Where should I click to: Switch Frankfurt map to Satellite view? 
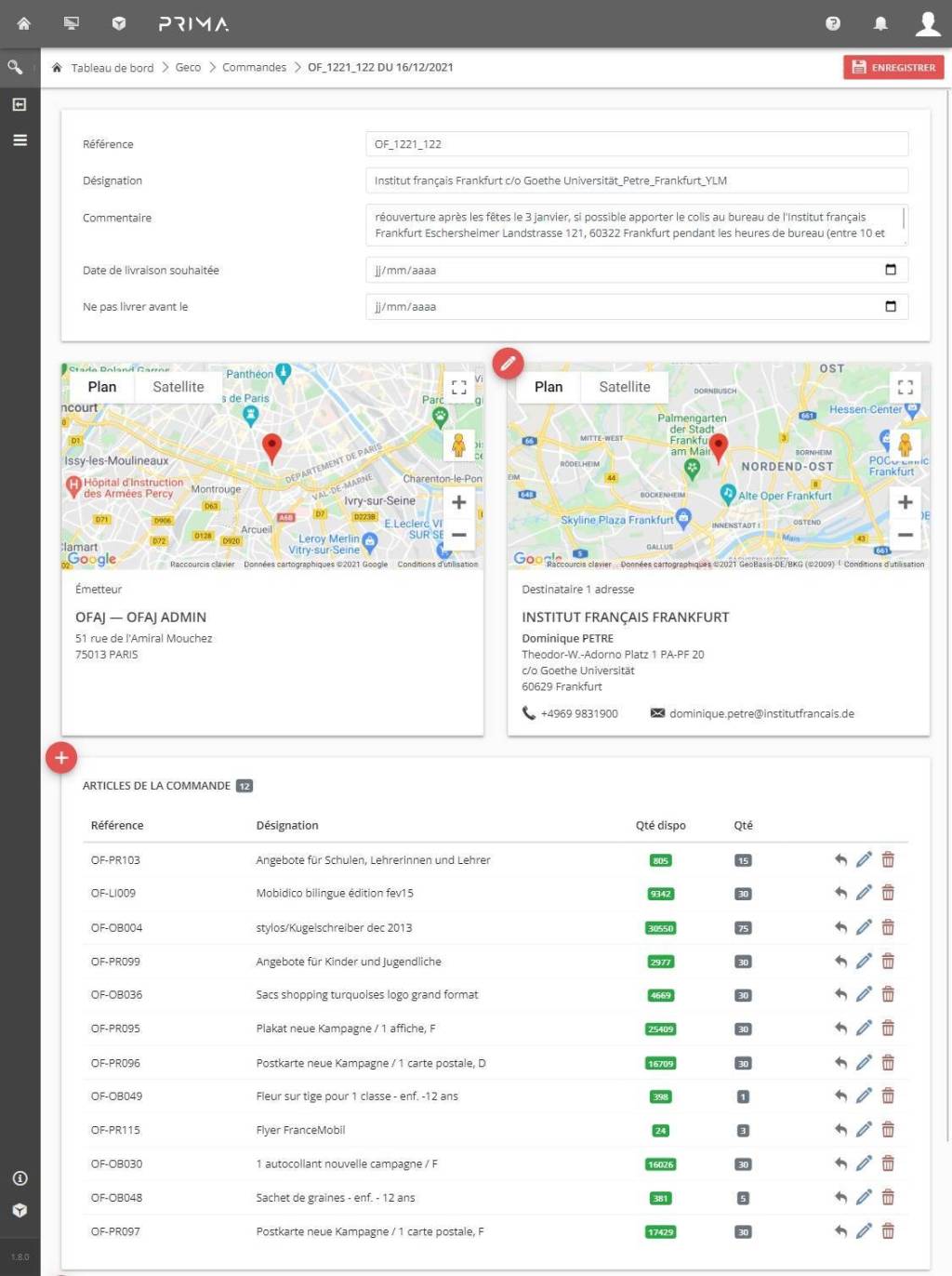point(625,387)
